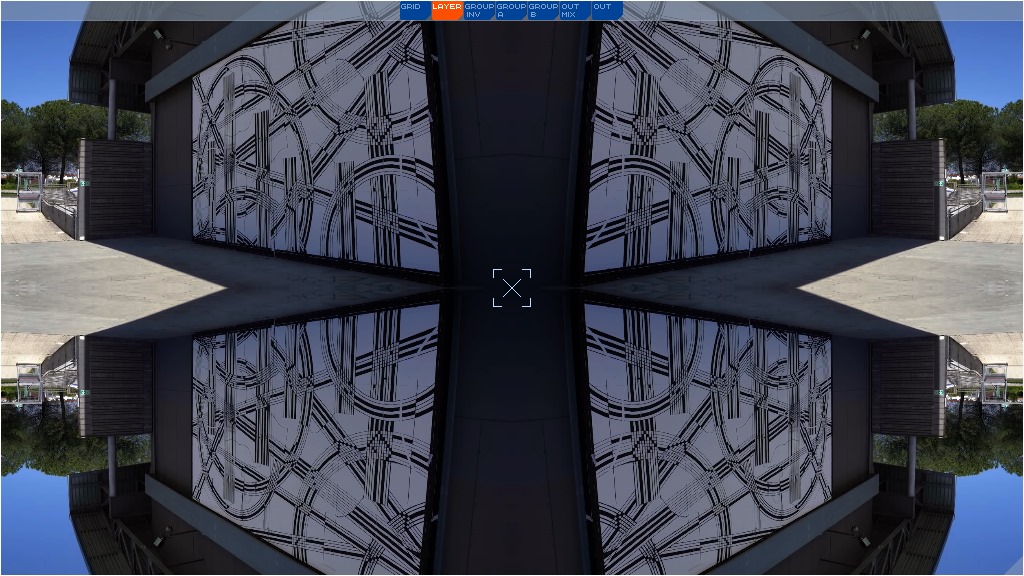Click the center crosshair target icon

pyautogui.click(x=512, y=288)
